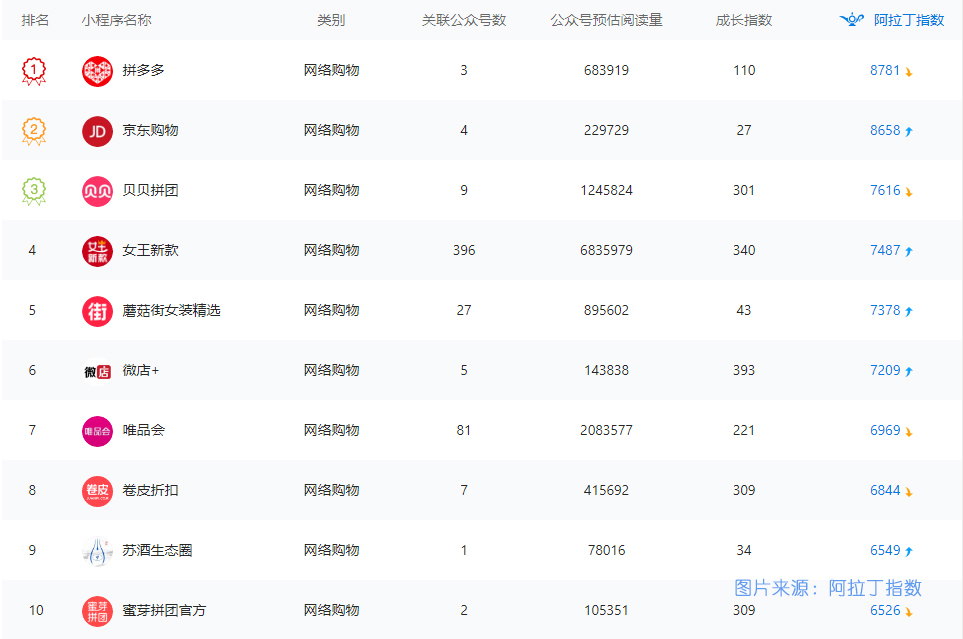Open the 贝贝拼团 pink logo
This screenshot has width=963, height=639.
[x=97, y=192]
